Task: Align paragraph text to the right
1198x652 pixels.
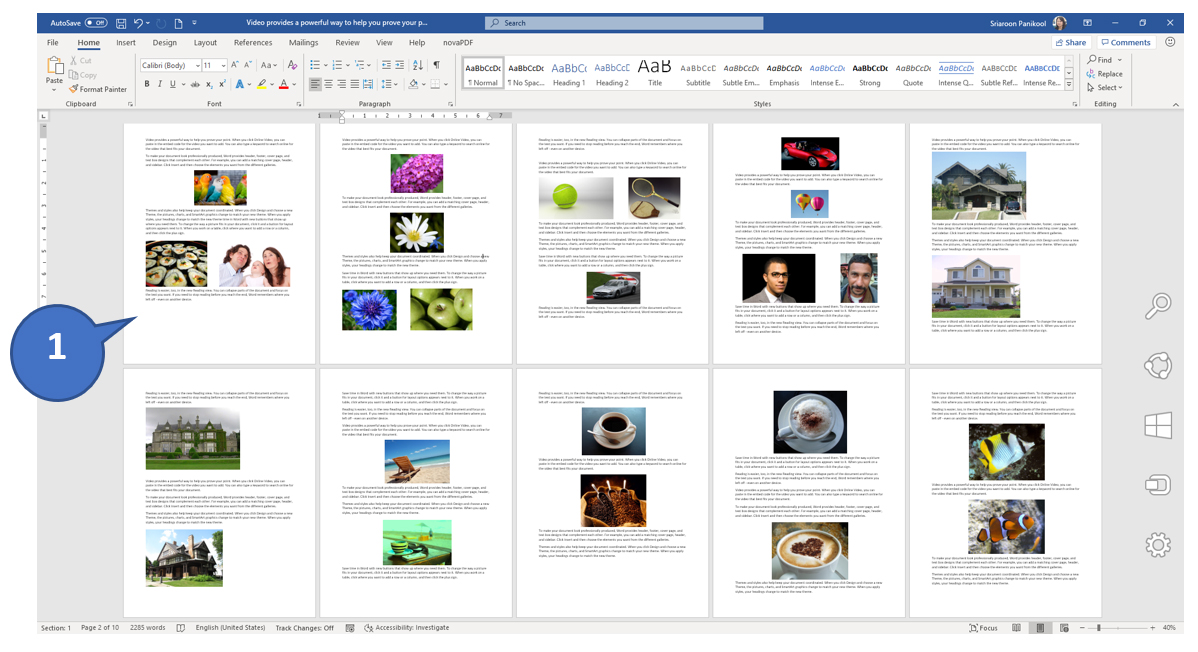Action: pos(342,84)
